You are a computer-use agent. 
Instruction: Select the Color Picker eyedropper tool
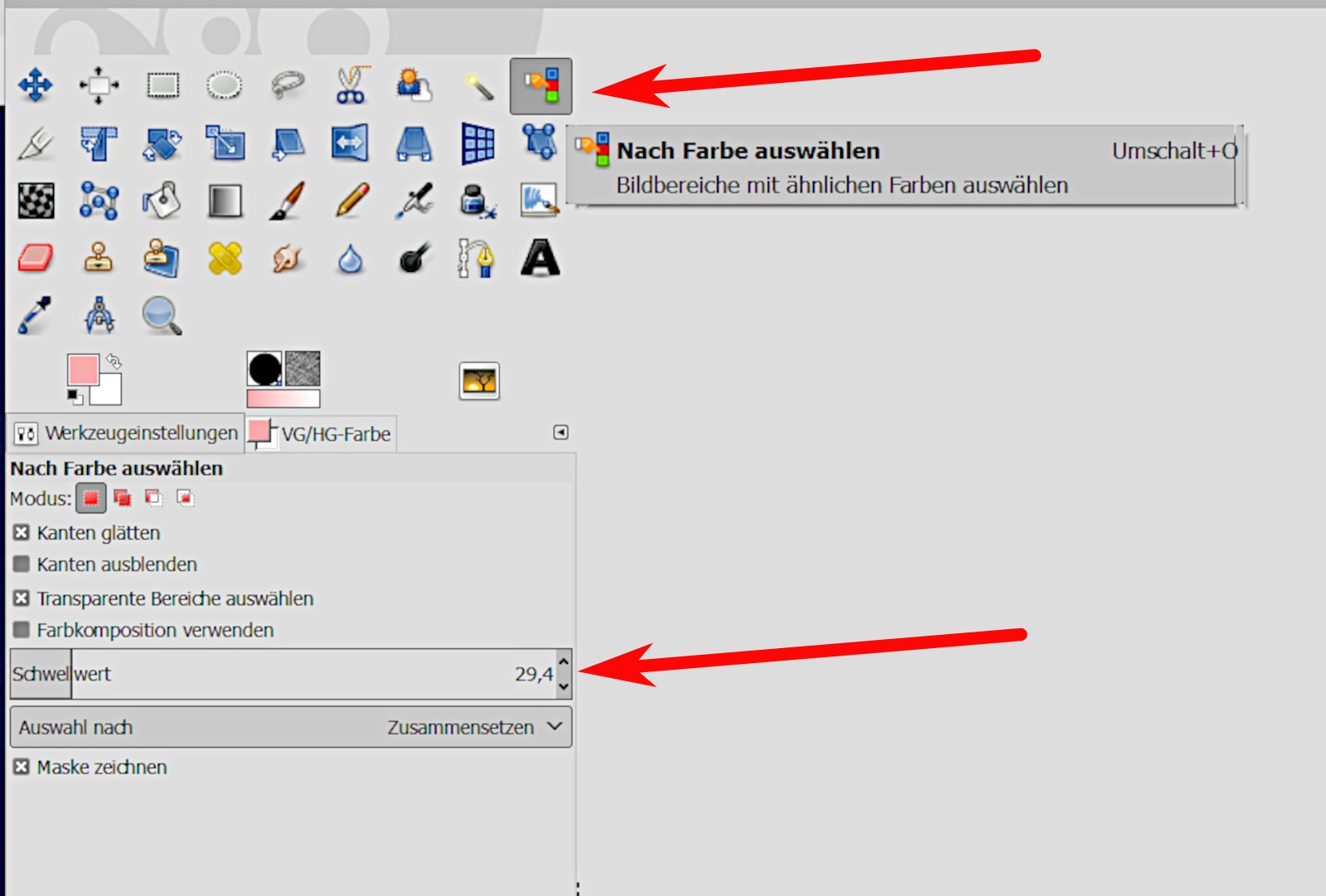[35, 316]
